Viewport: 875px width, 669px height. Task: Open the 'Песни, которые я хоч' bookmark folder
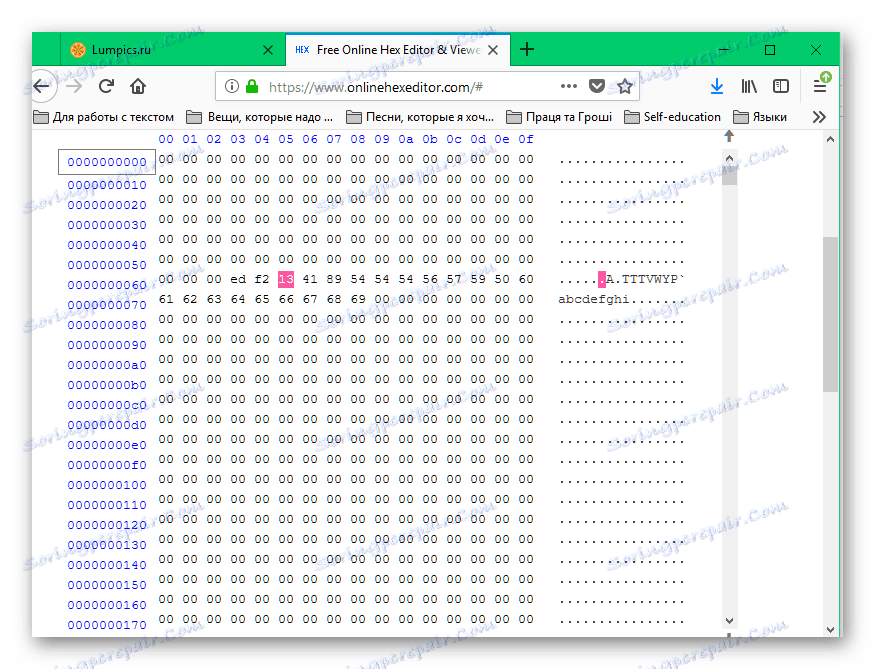420,117
